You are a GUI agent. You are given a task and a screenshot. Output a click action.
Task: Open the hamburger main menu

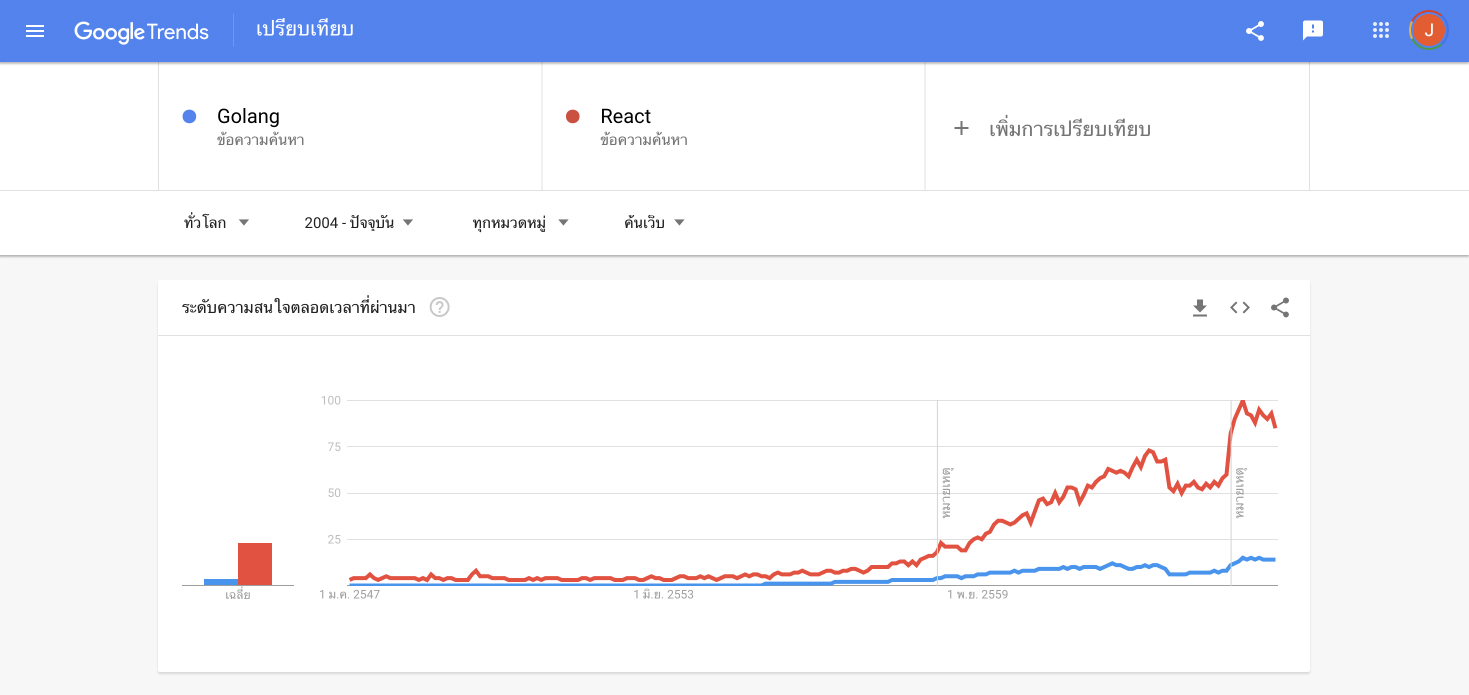(35, 31)
